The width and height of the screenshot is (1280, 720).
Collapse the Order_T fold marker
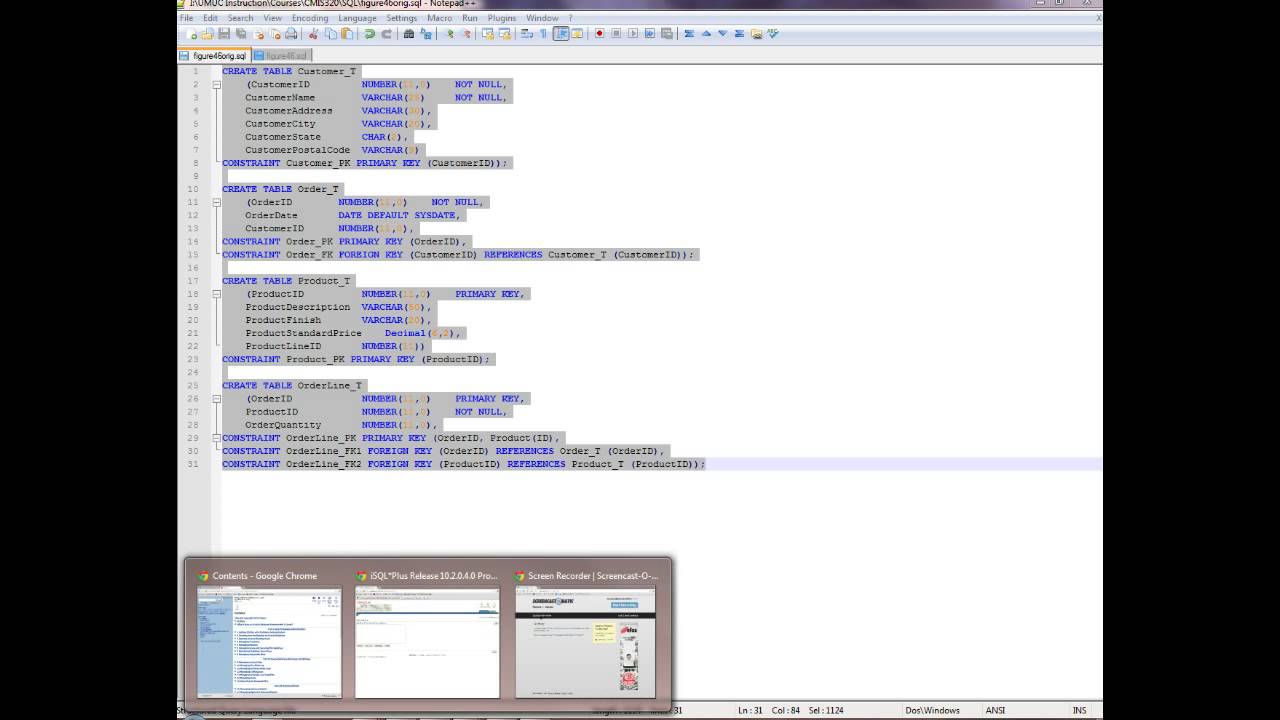coord(217,202)
